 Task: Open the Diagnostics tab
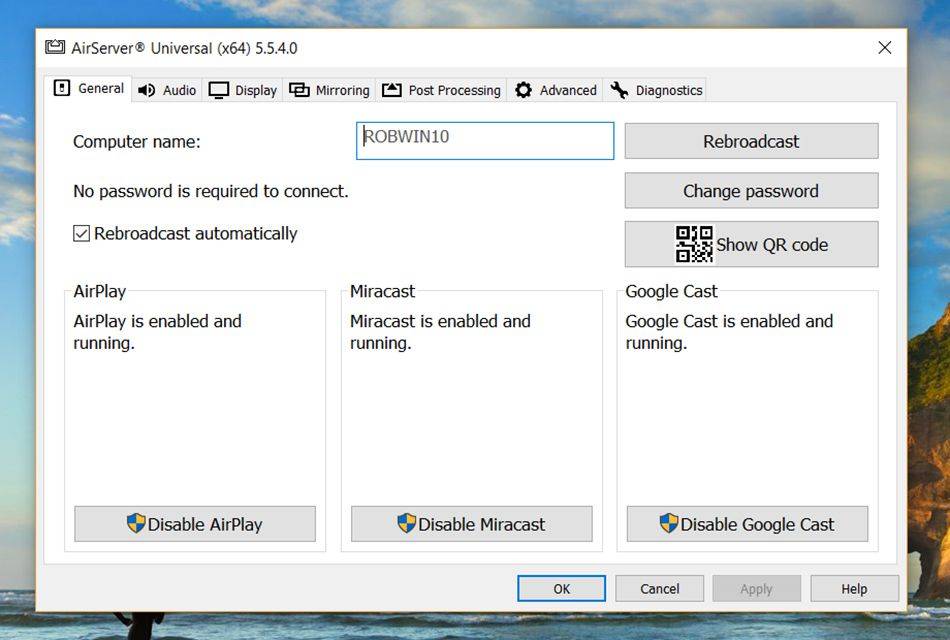pyautogui.click(x=656, y=90)
